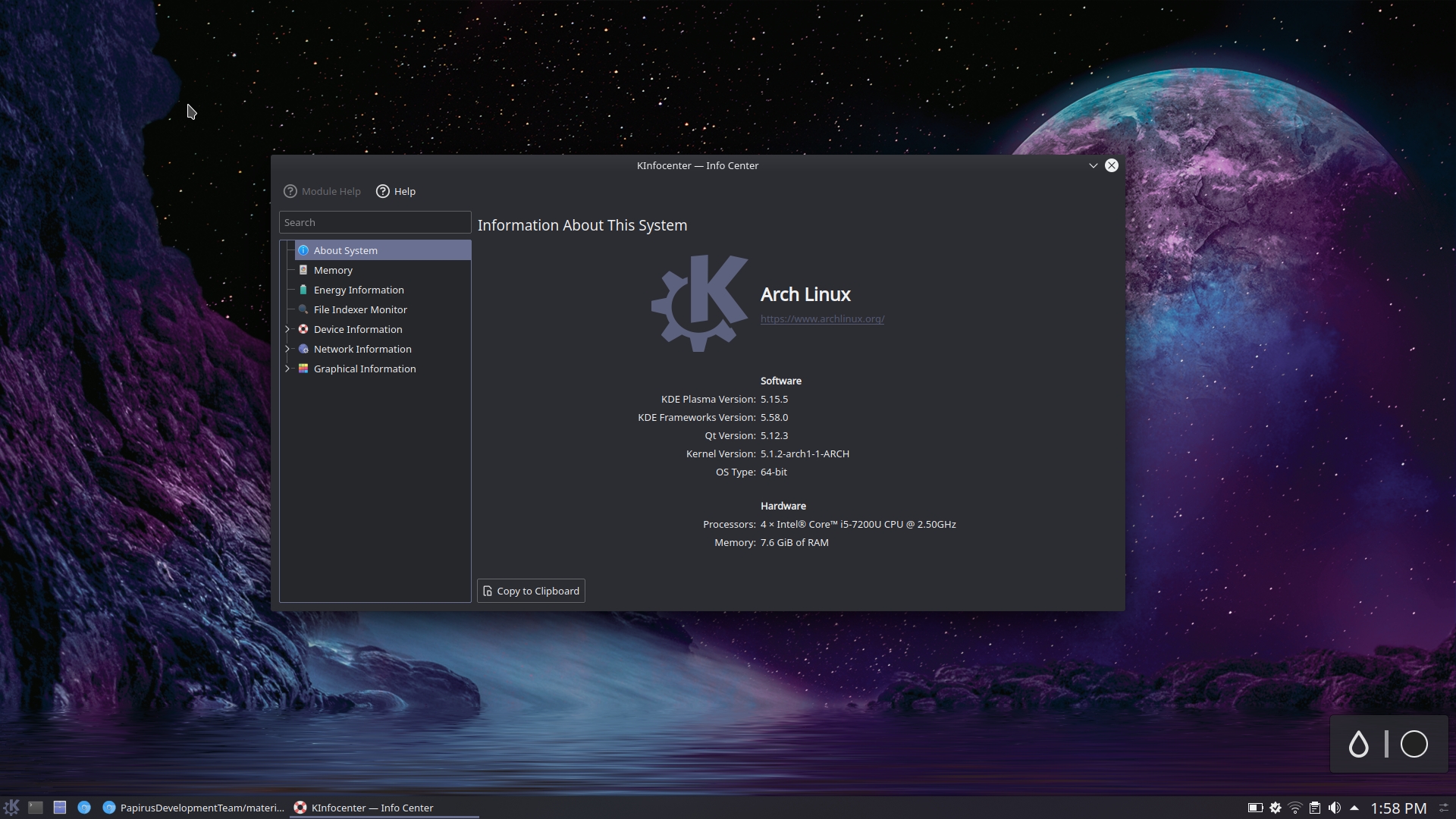Click the Network Information globe icon
1456x819 pixels.
point(303,349)
